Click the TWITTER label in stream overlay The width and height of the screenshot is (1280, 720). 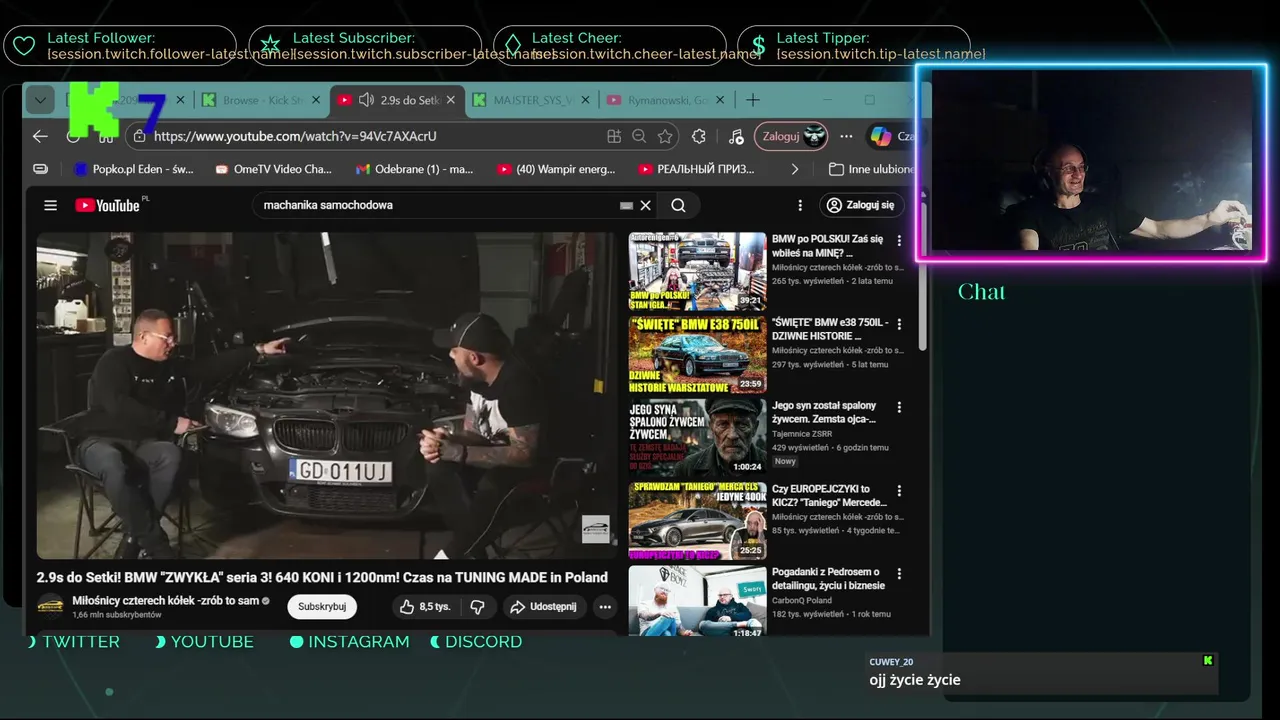point(81,642)
